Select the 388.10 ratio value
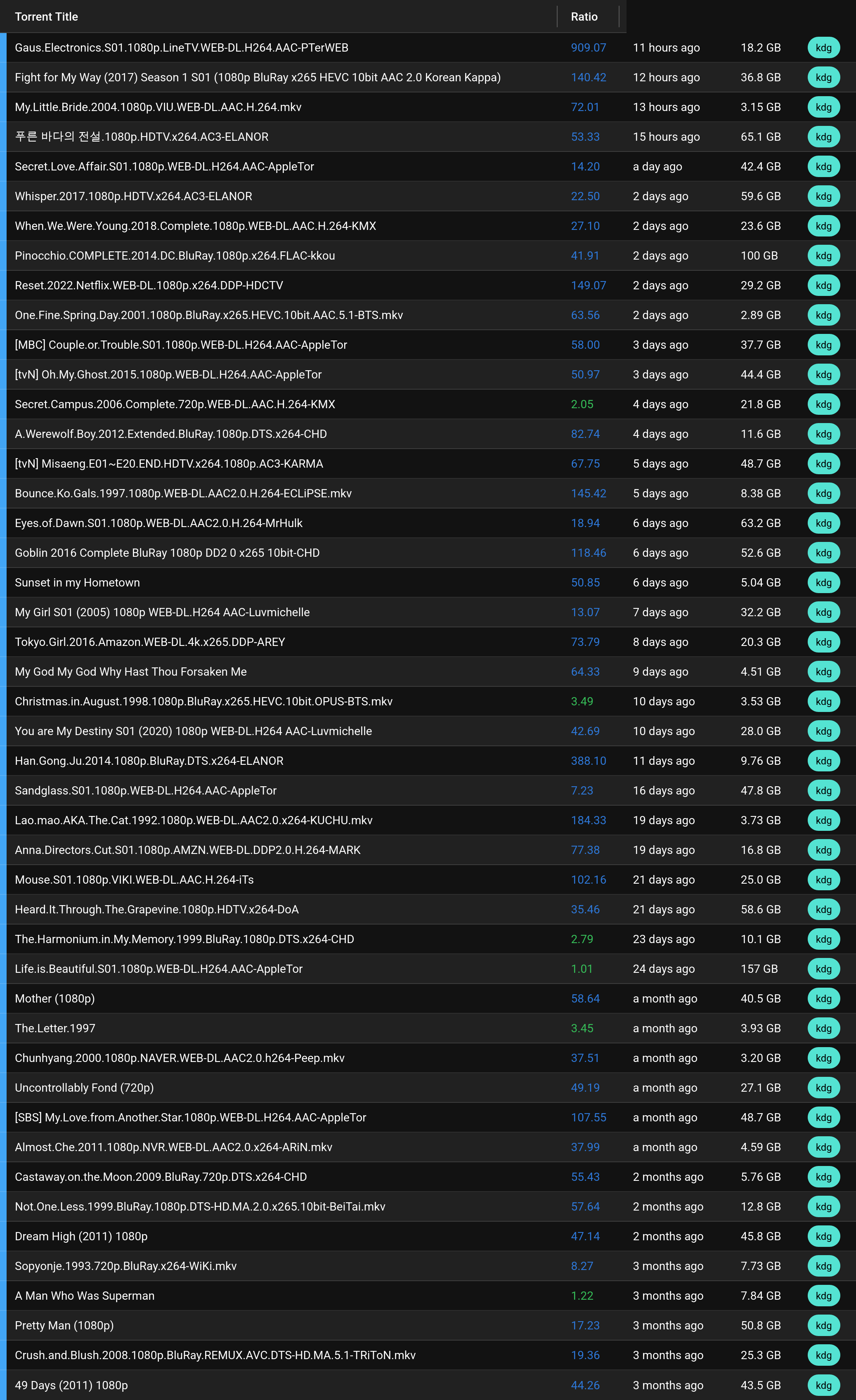This screenshot has height=1400, width=856. pyautogui.click(x=589, y=761)
